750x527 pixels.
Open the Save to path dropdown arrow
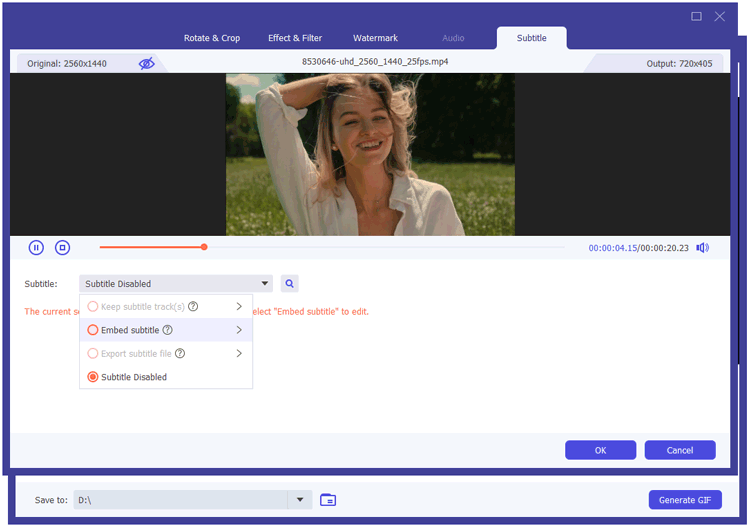[x=300, y=500]
